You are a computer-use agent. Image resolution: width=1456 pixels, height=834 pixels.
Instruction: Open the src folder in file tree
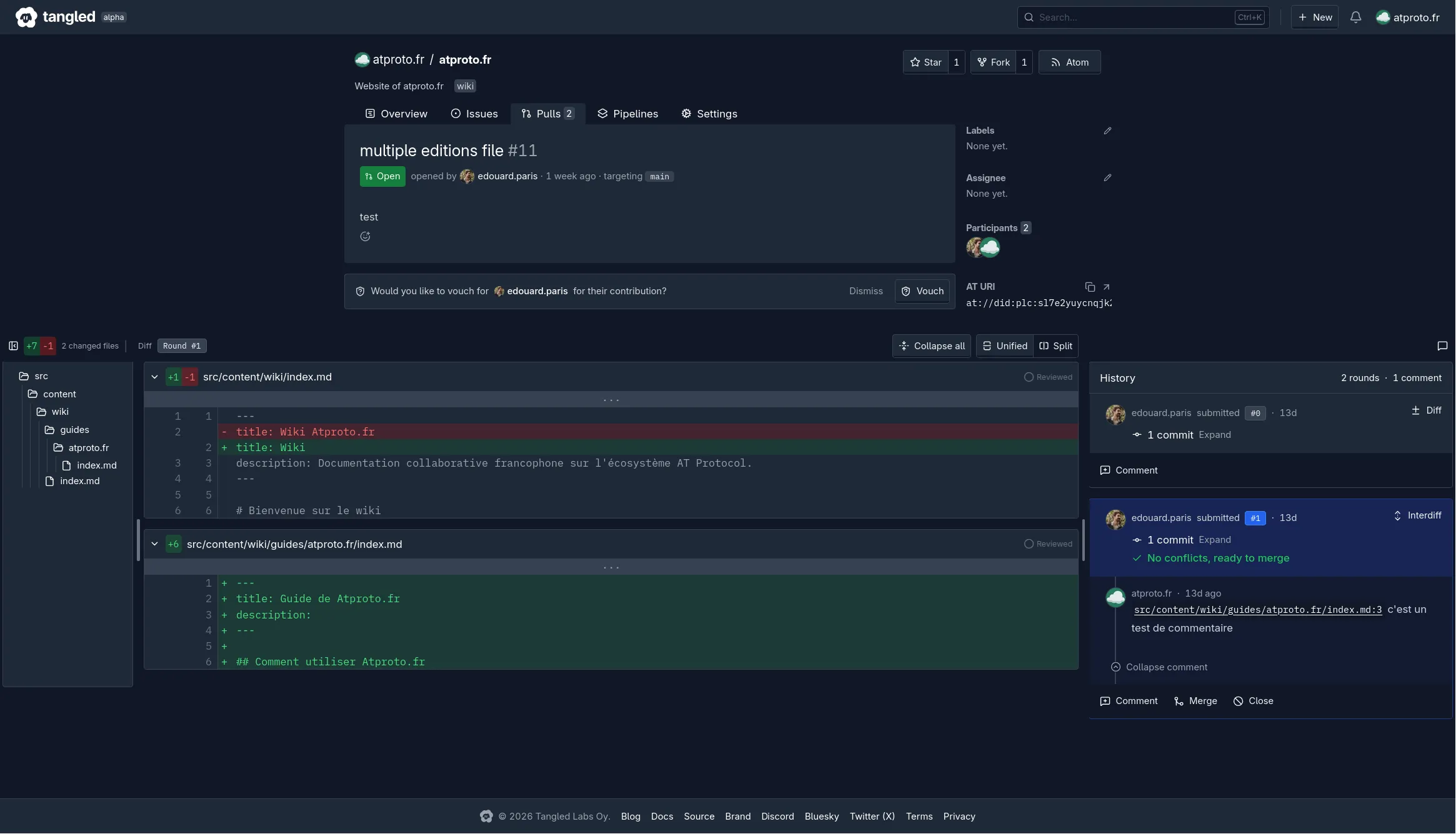(33, 376)
